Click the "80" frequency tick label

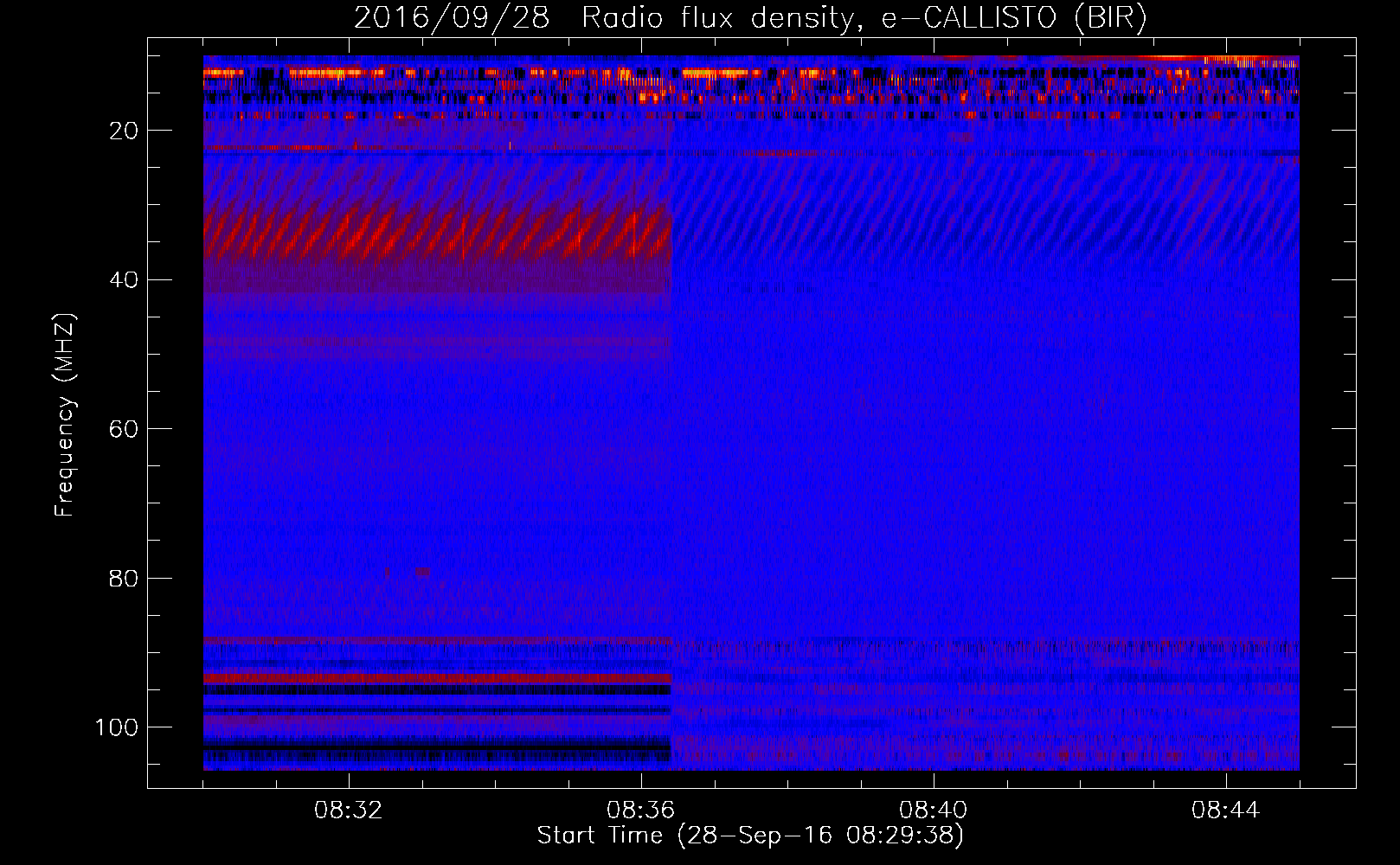124,578
